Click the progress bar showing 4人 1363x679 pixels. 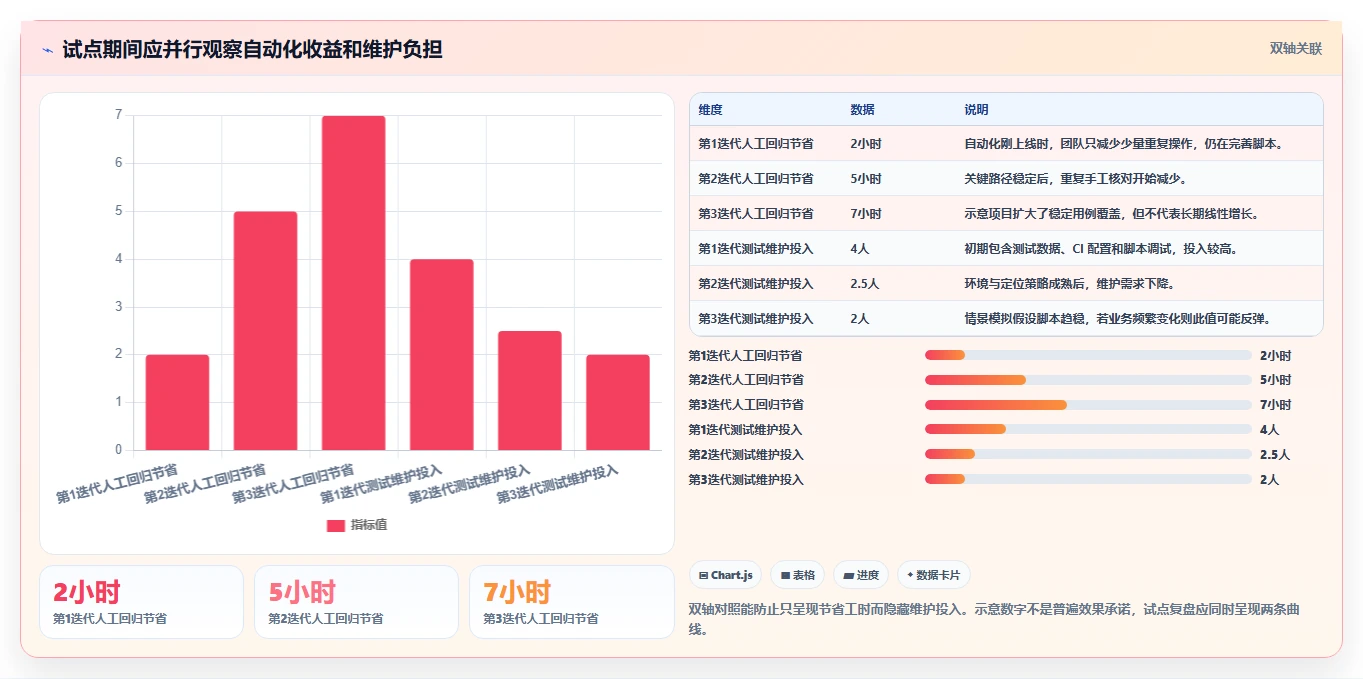click(x=1088, y=430)
